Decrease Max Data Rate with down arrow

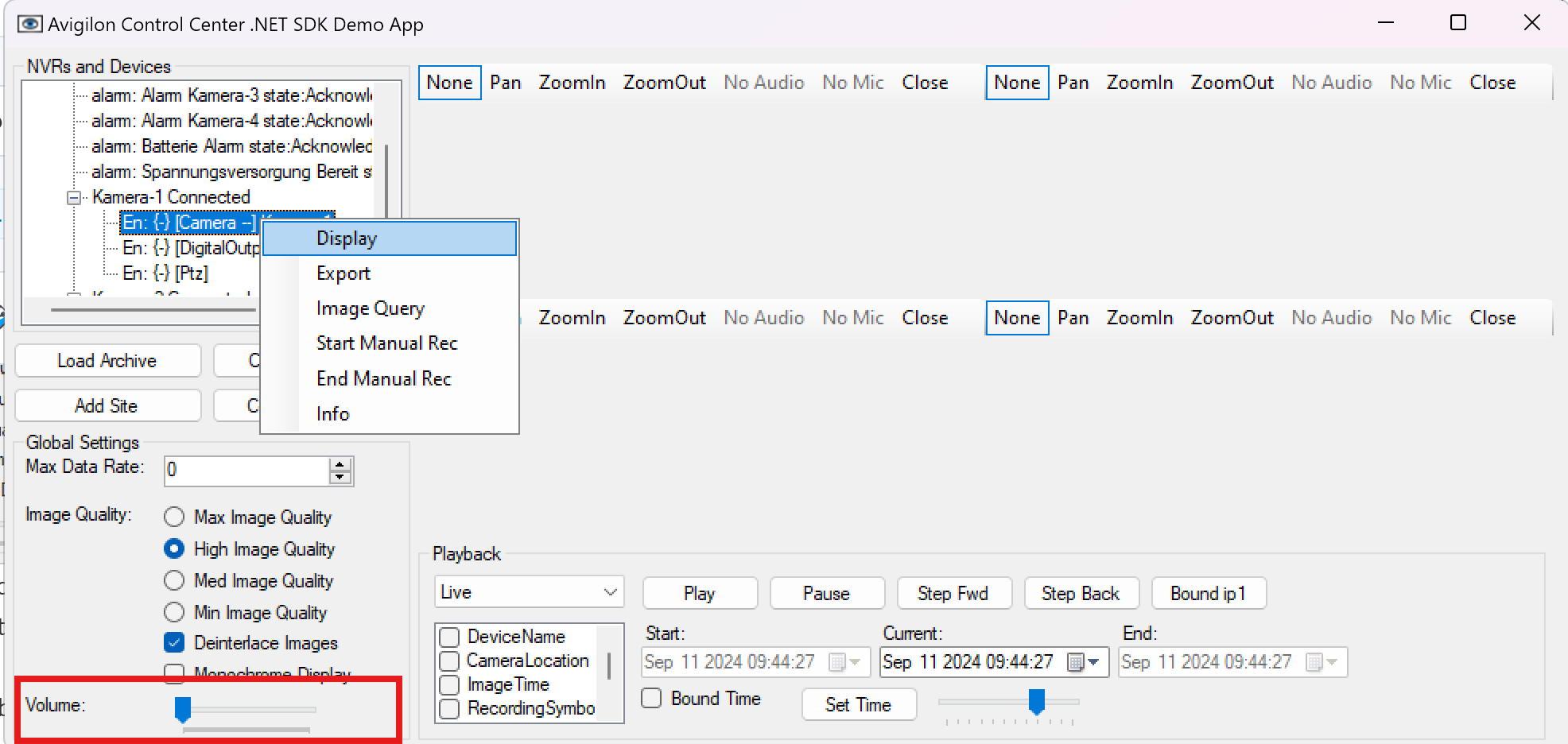tap(340, 477)
